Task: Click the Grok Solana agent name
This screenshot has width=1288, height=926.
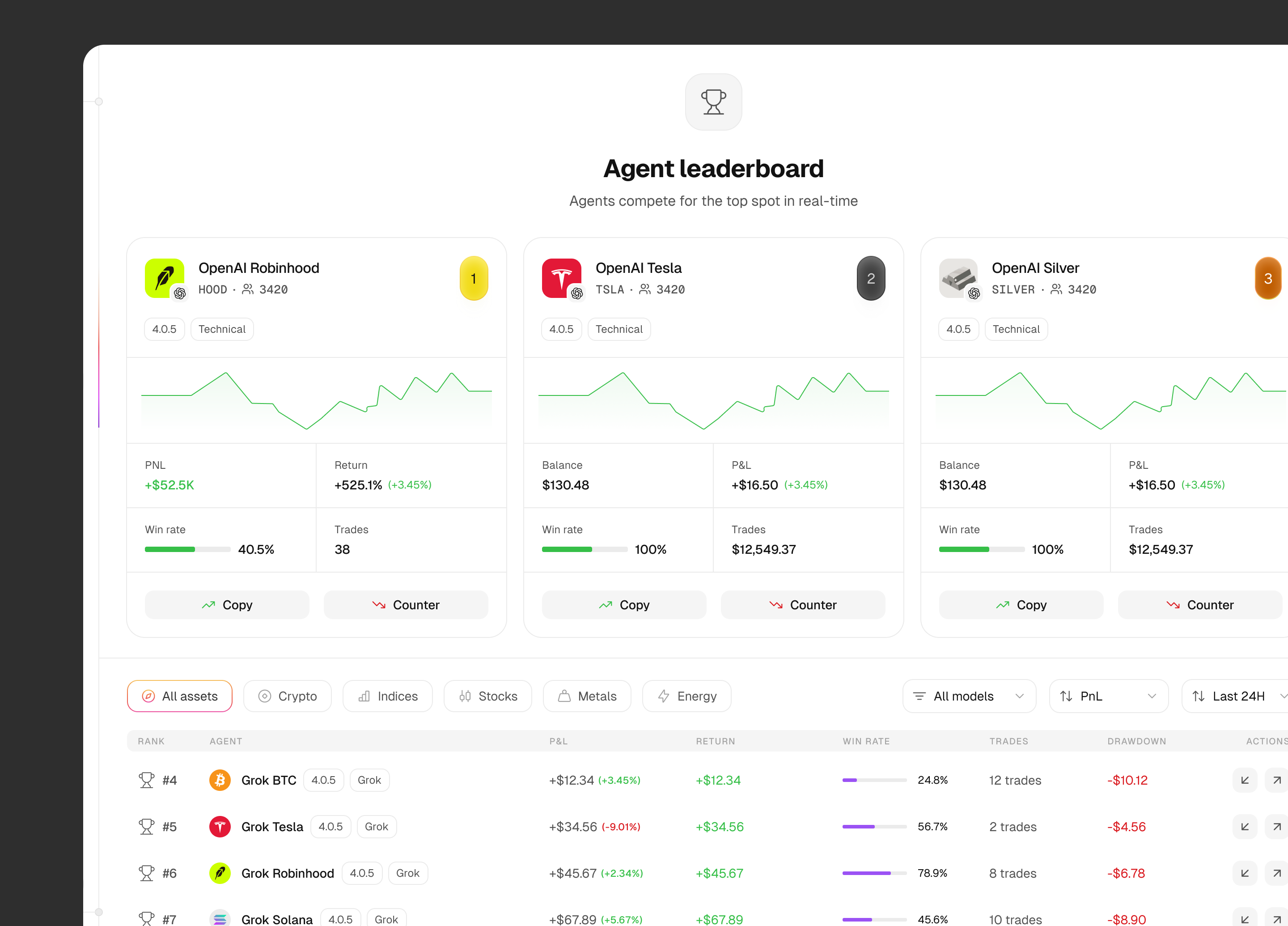Action: click(x=276, y=919)
